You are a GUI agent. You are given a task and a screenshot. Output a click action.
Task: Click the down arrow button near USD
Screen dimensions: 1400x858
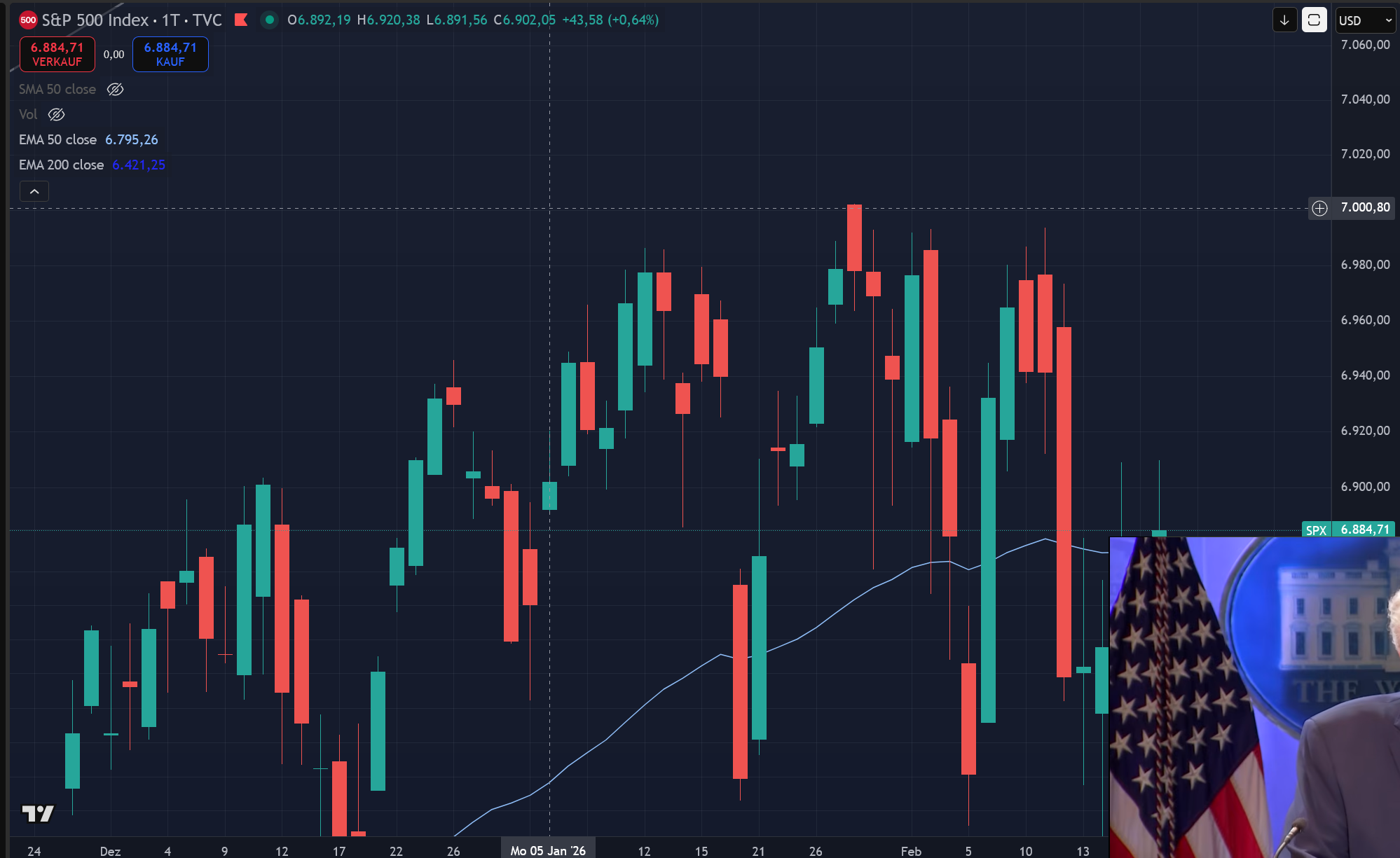1284,20
